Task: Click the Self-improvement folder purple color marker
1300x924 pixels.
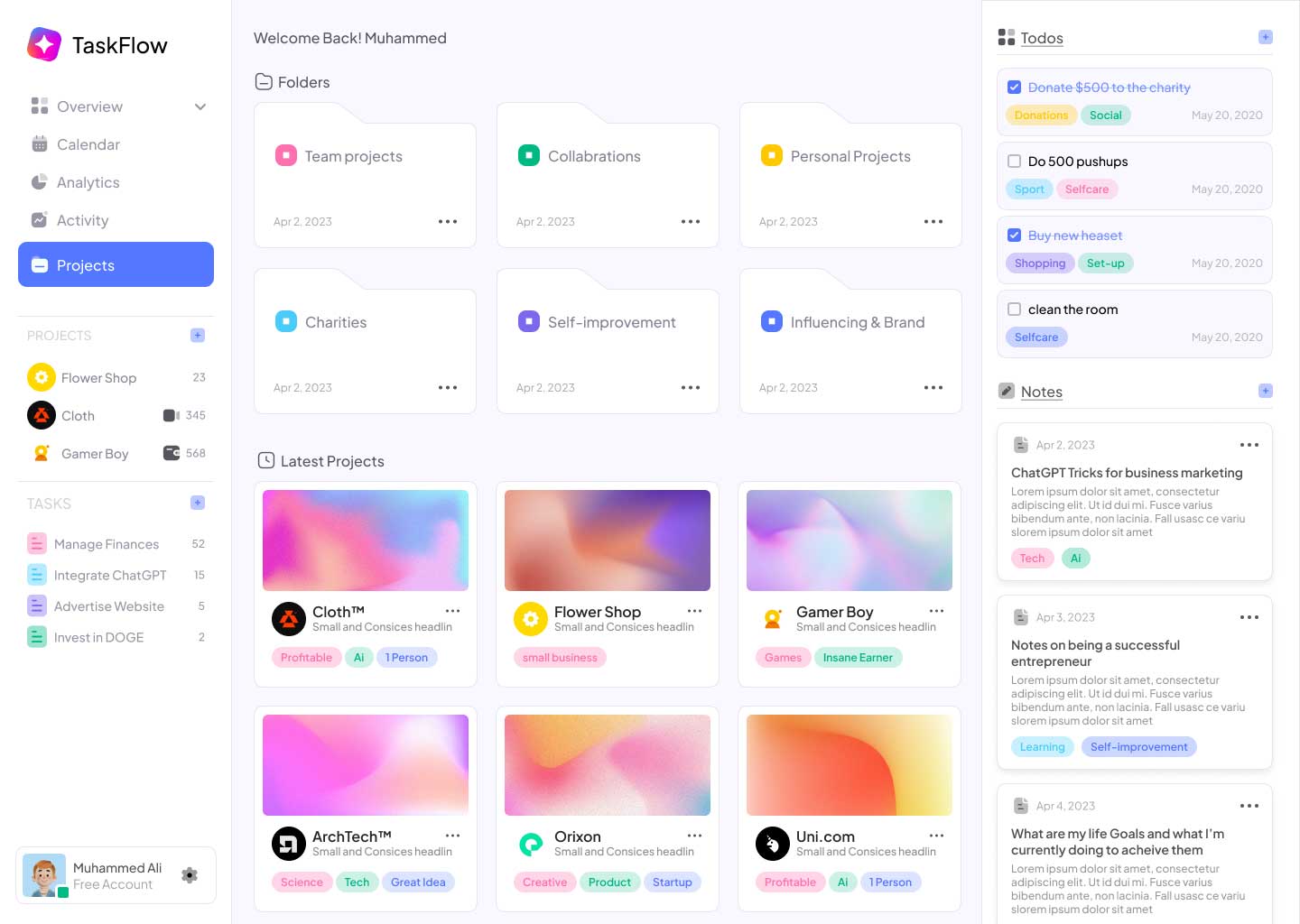Action: click(x=529, y=321)
